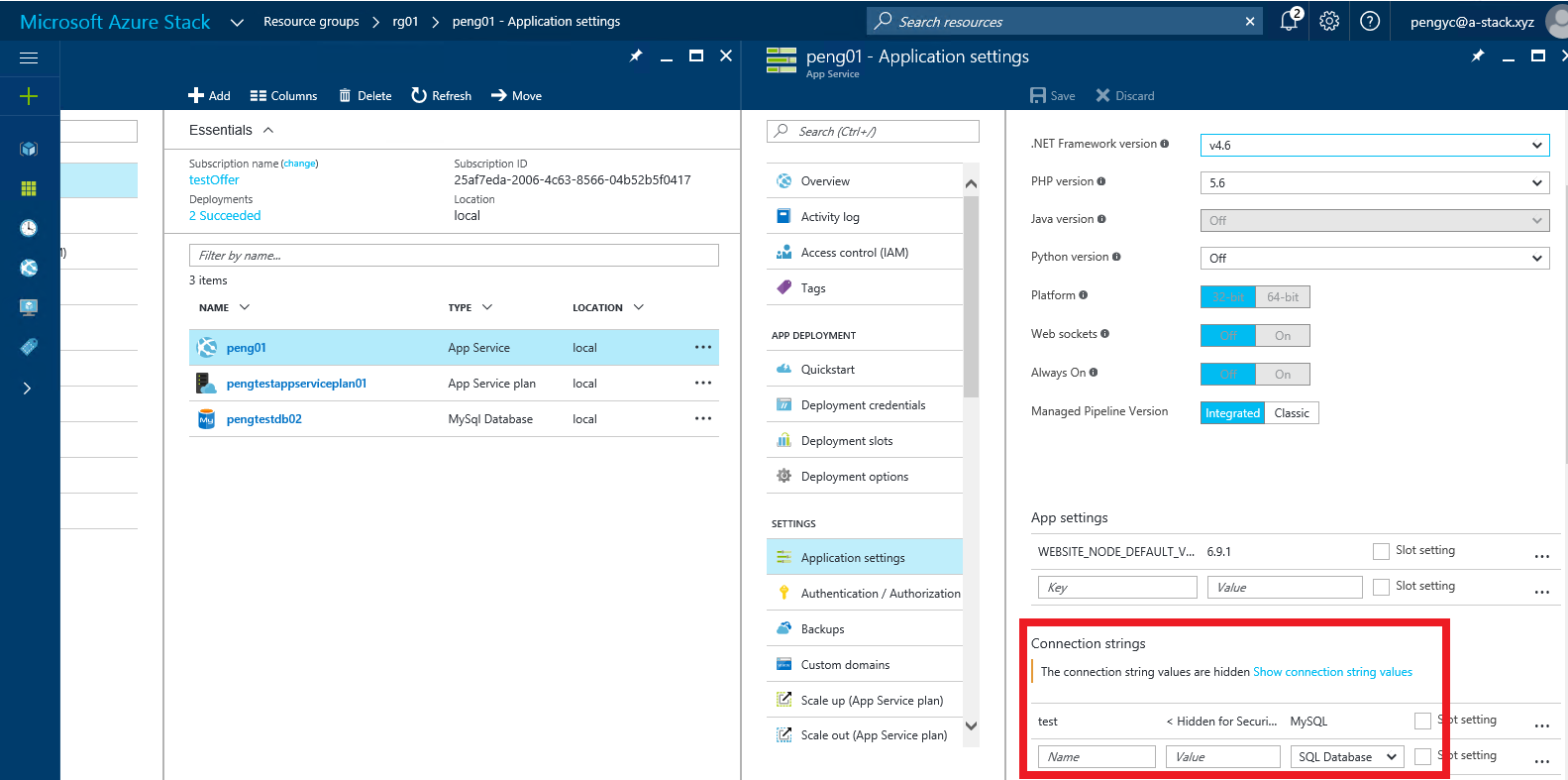Open the monitor icon in sidebar
Image resolution: width=1568 pixels, height=780 pixels.
(29, 307)
